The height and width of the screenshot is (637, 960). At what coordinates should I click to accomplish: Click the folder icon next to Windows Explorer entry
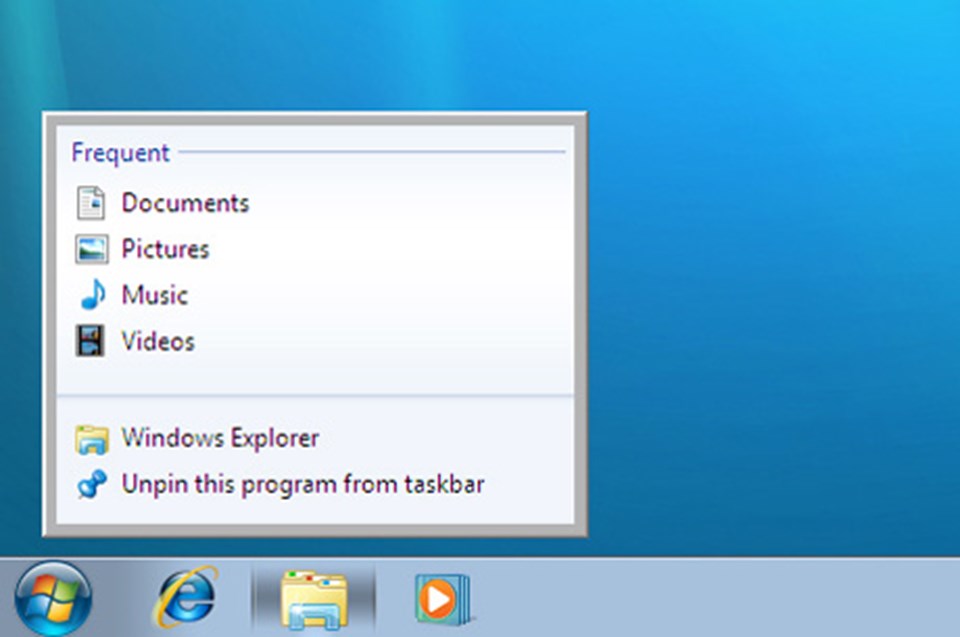[92, 439]
